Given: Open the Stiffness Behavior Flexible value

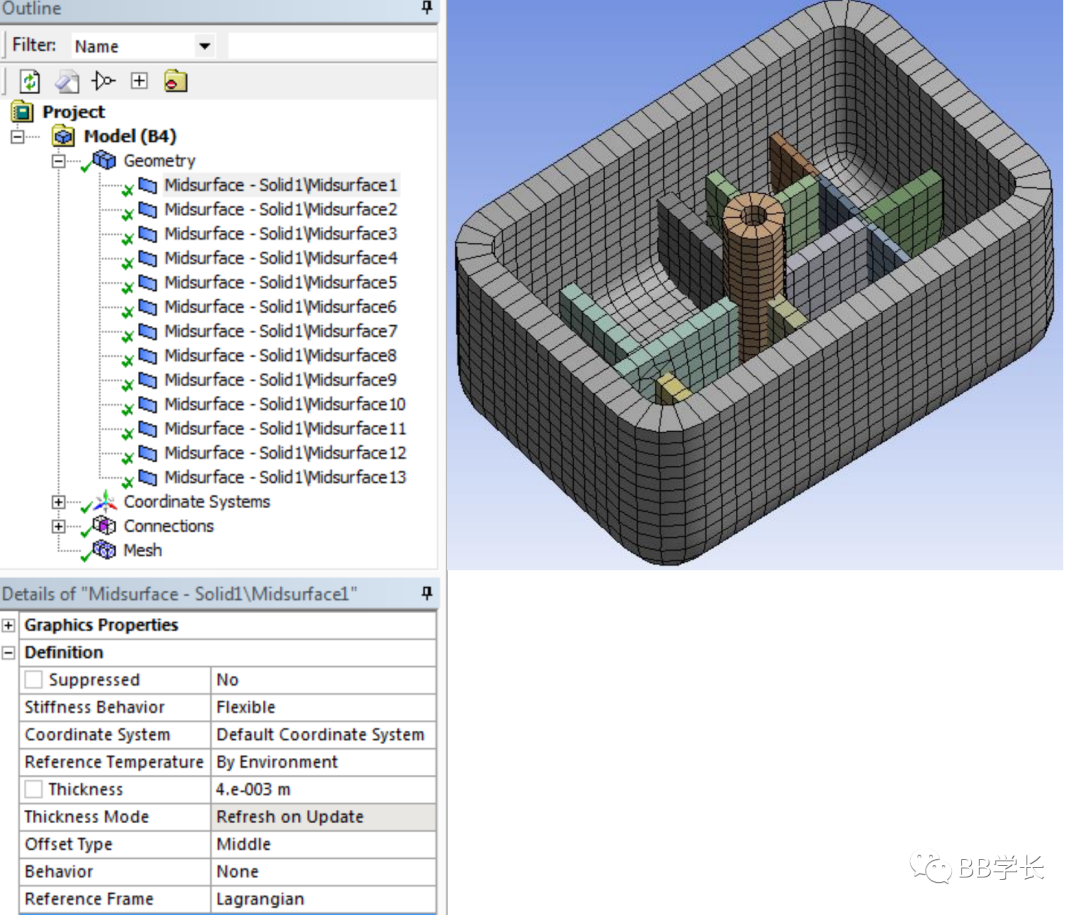Looking at the screenshot, I should click(x=323, y=707).
